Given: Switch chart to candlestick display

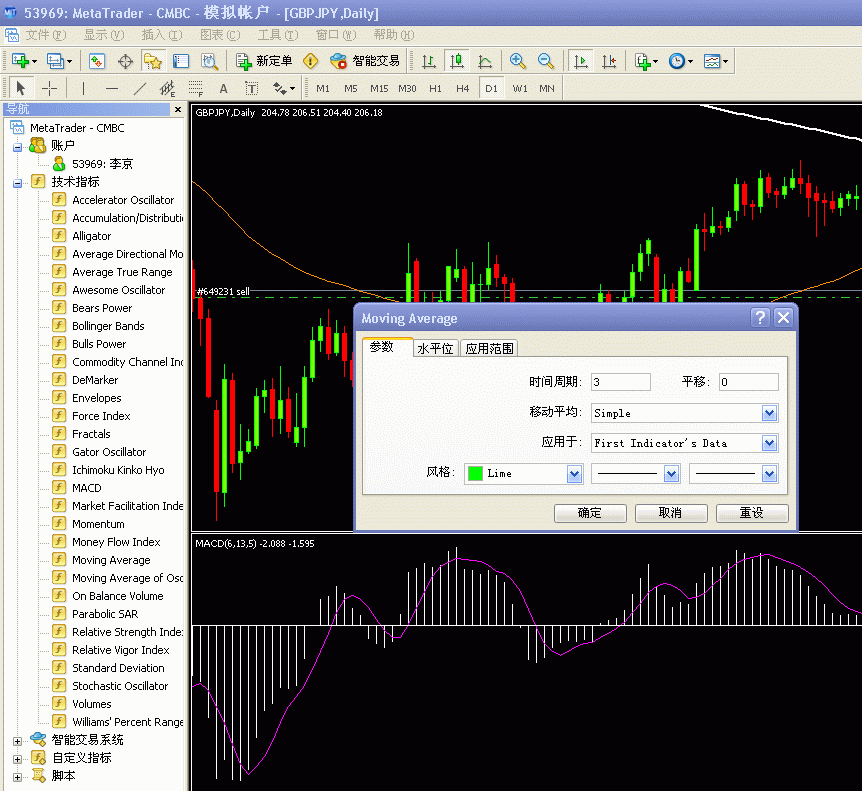Looking at the screenshot, I should tap(457, 61).
